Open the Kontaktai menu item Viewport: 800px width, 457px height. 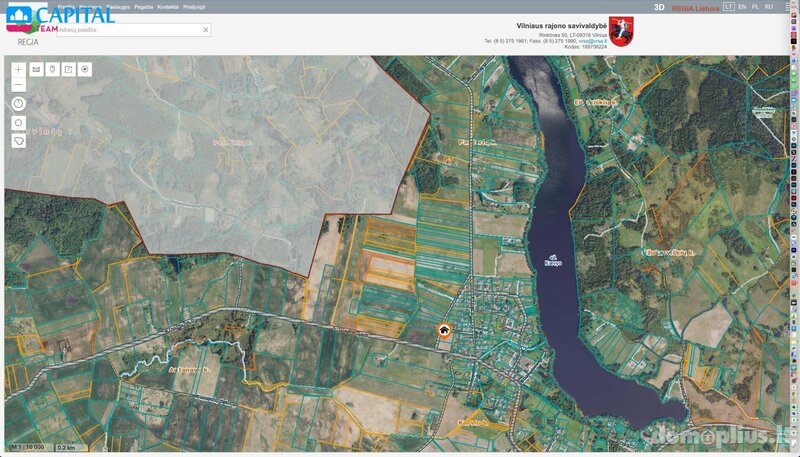(168, 7)
